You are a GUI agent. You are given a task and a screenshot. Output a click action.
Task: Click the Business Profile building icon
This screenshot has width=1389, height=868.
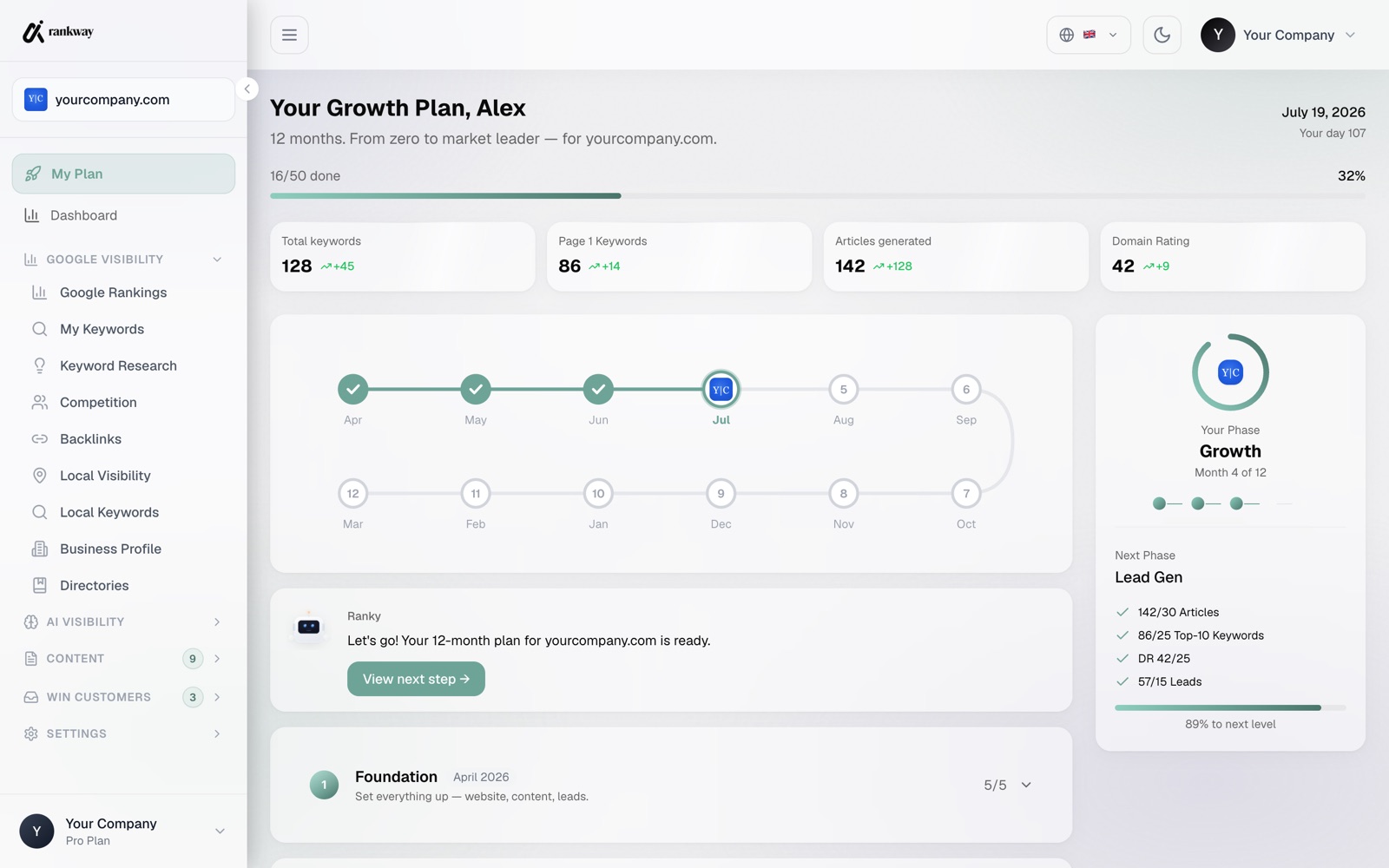point(40,549)
